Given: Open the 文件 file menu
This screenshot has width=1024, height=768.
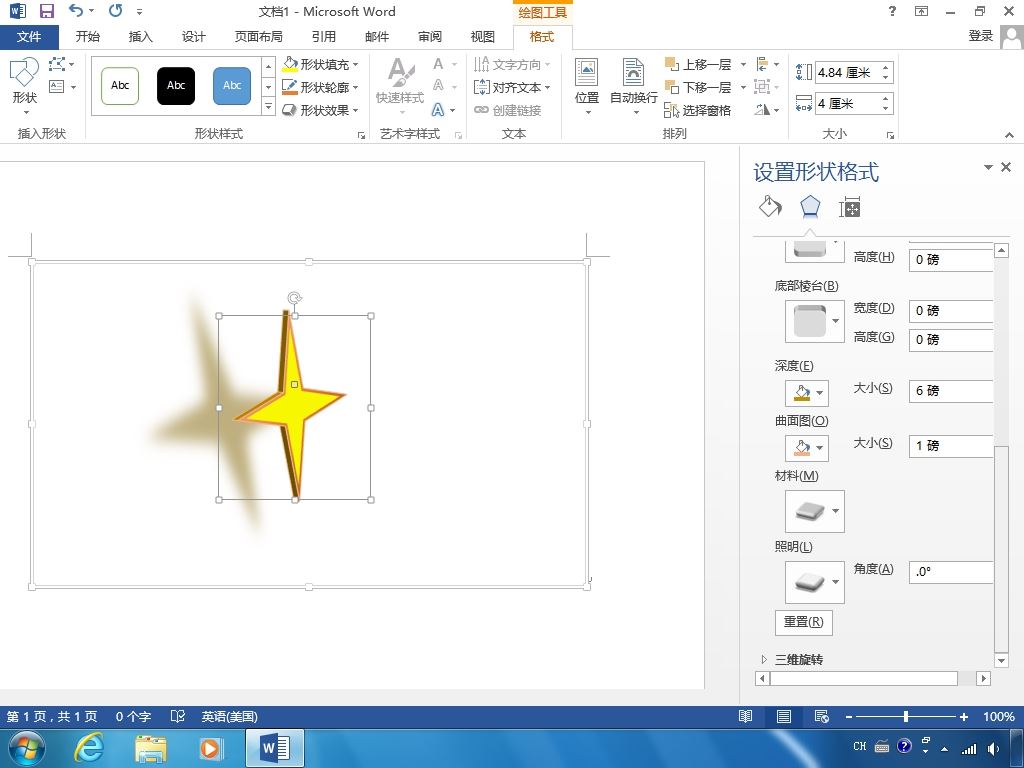Looking at the screenshot, I should click(29, 37).
